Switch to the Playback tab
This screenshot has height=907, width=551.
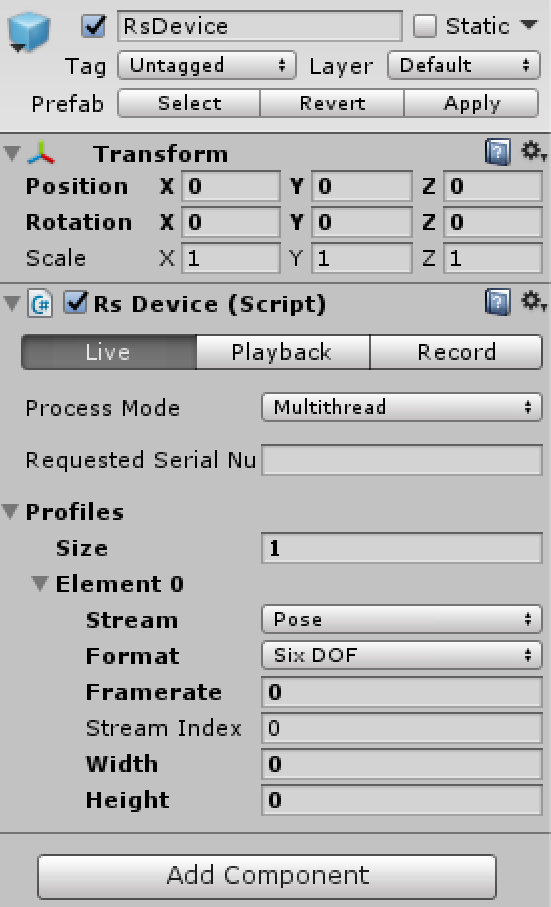(283, 352)
